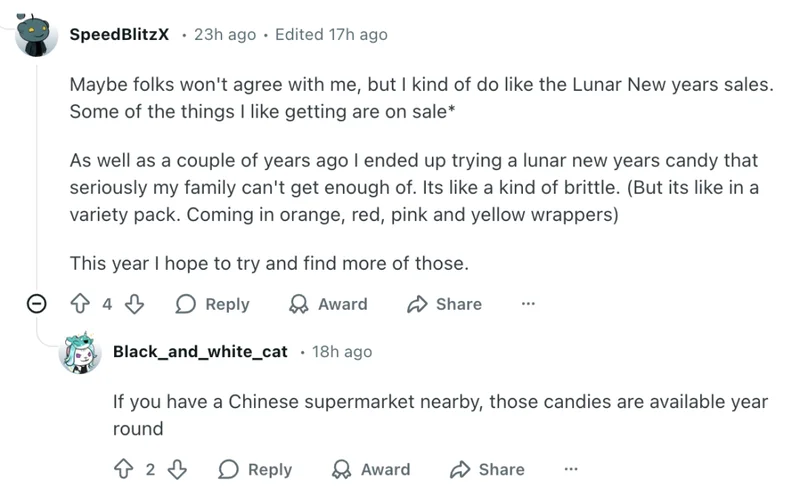
Task: Collapse the SpeedBlitzX comment thread
Action: coord(36,304)
